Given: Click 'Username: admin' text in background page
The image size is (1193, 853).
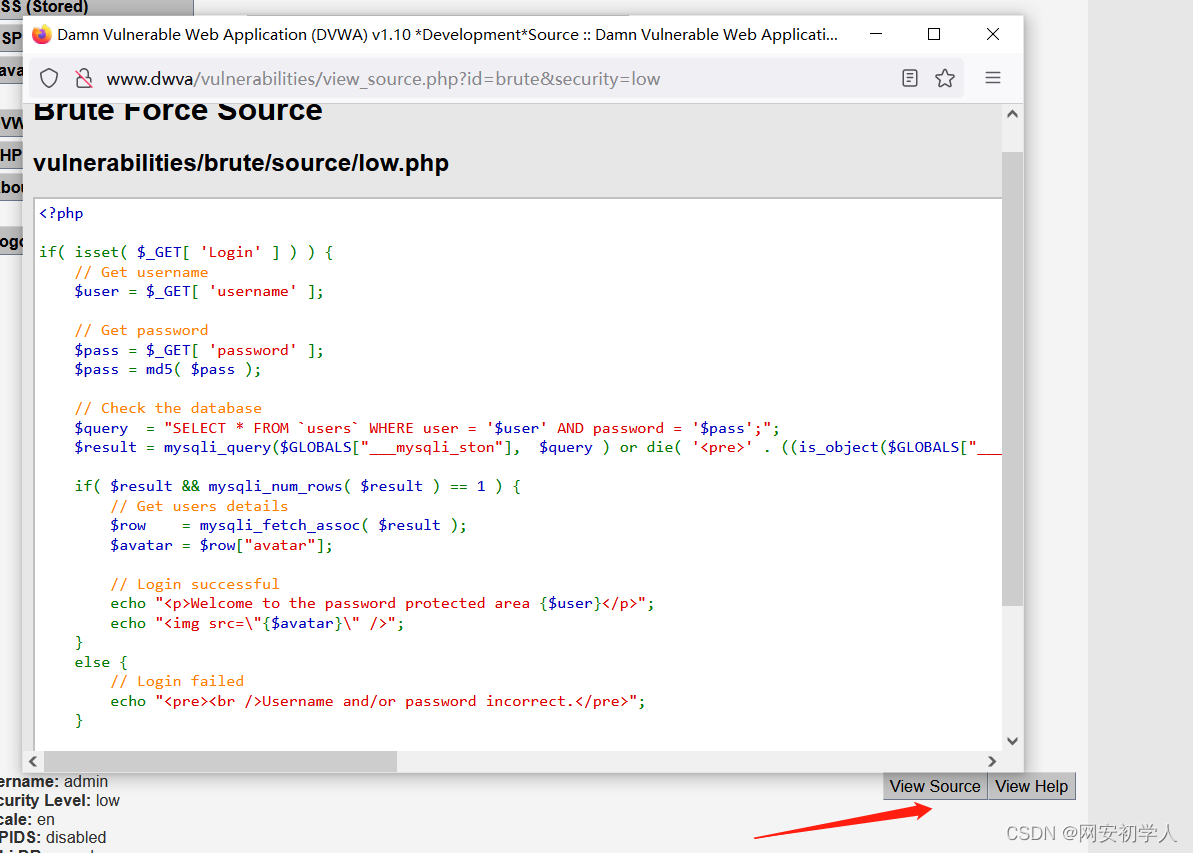Looking at the screenshot, I should click(x=54, y=781).
